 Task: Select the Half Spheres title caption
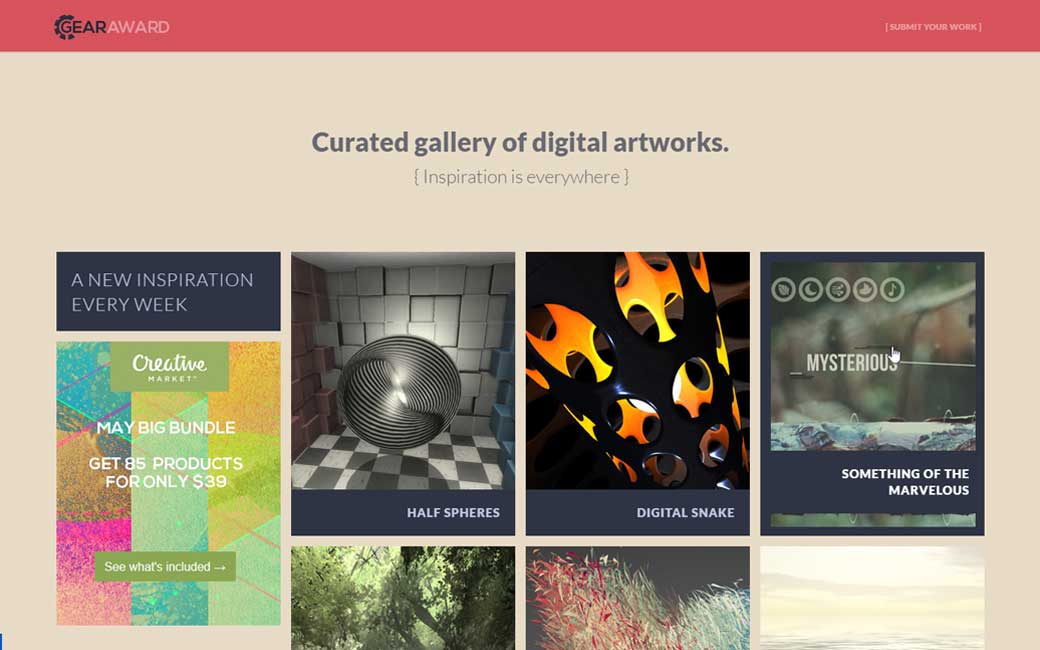pos(454,513)
